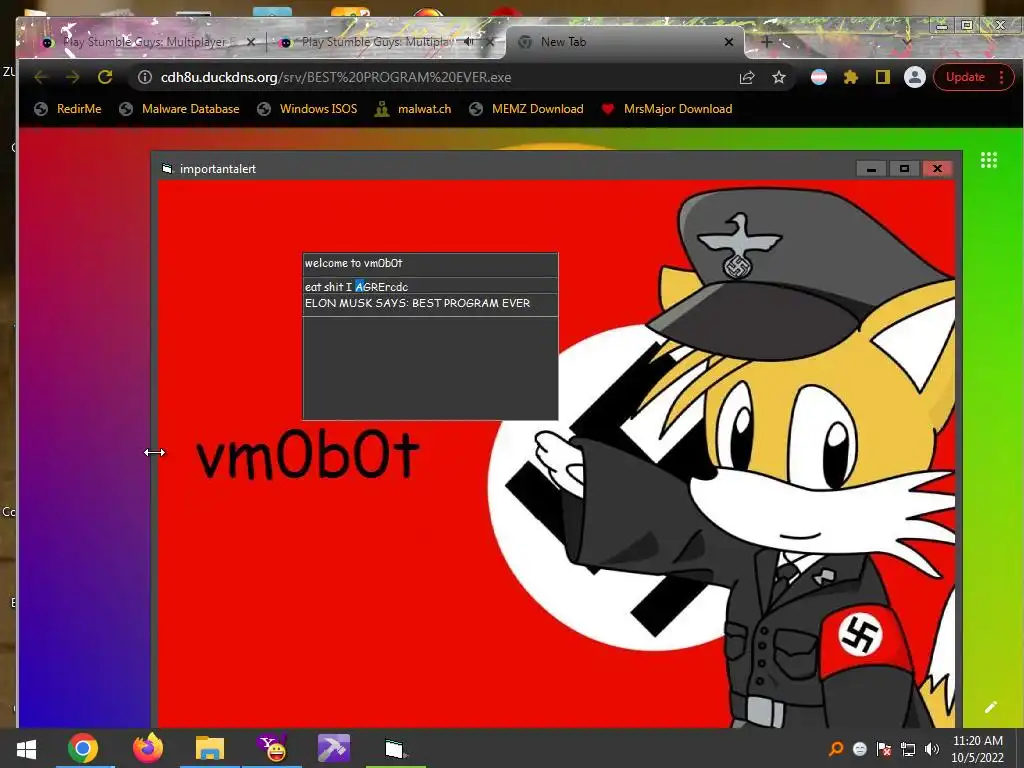Click the round face tray icon
Viewport: 1024px width, 768px height.
coord(860,749)
